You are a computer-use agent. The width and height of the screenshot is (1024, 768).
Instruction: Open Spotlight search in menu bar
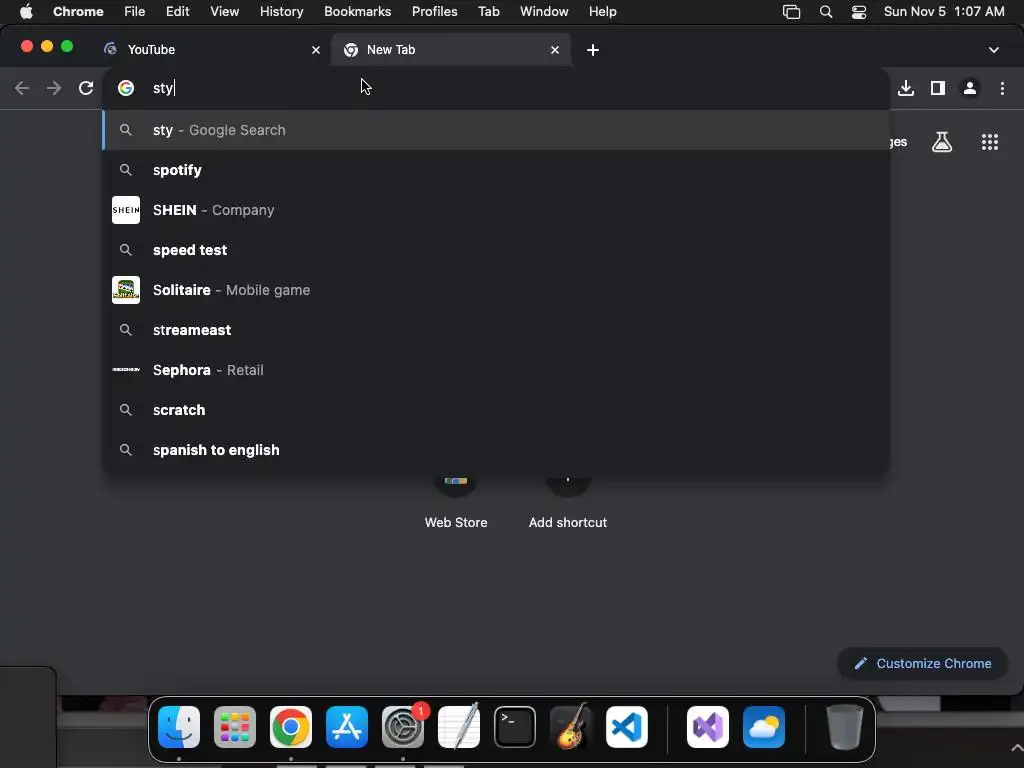826,12
